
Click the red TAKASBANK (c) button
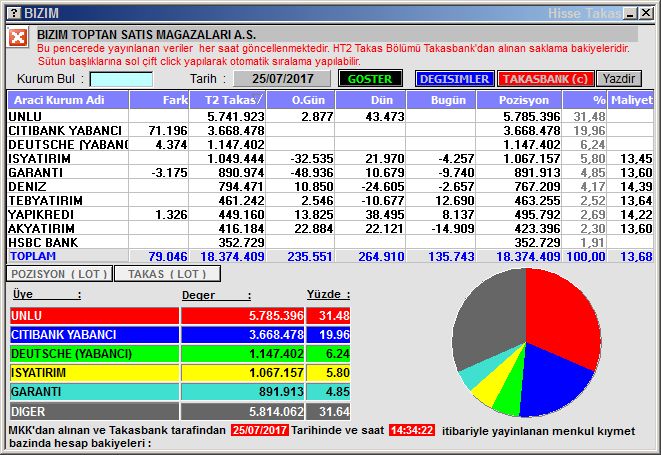click(x=545, y=78)
